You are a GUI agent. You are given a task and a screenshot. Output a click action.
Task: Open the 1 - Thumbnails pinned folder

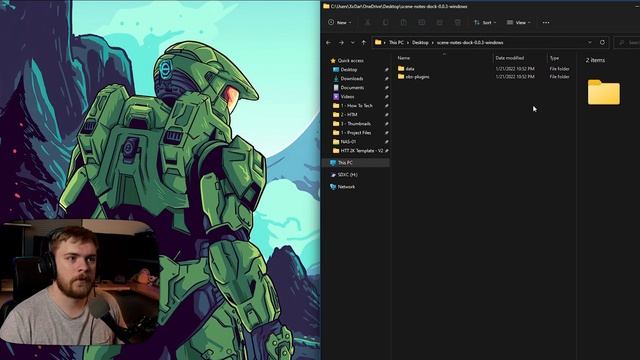point(352,124)
